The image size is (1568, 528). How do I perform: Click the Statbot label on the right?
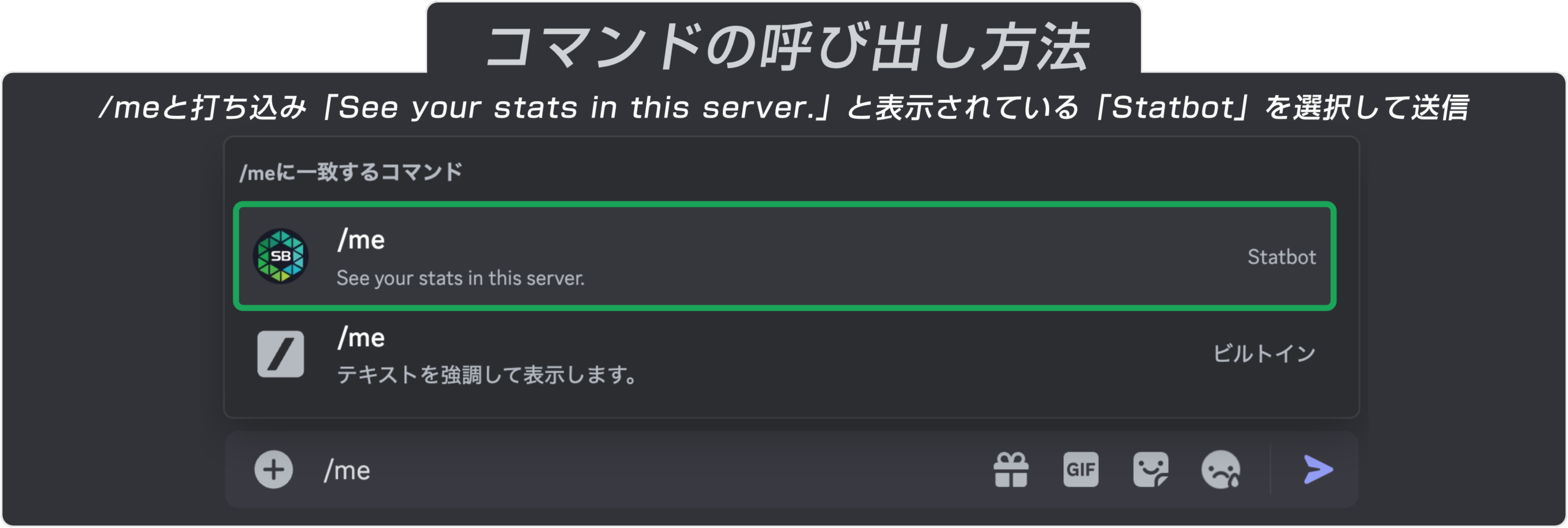(x=1281, y=257)
